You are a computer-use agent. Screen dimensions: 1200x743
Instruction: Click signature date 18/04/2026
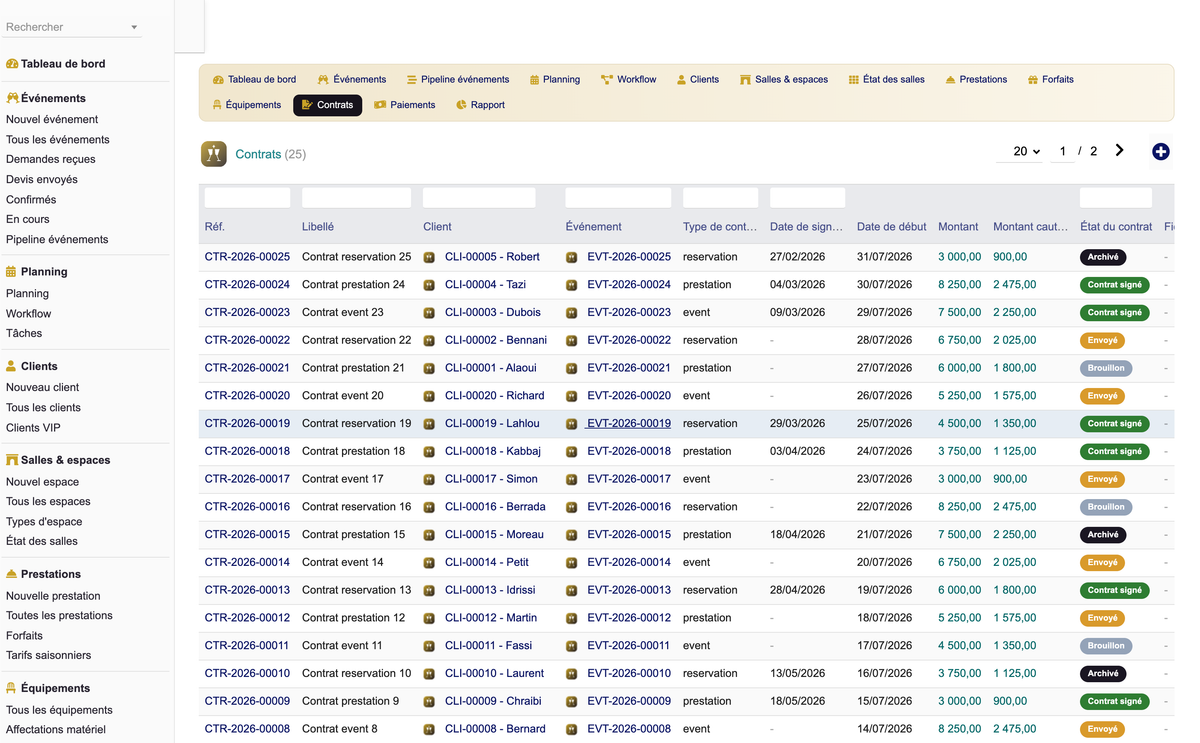click(x=797, y=535)
